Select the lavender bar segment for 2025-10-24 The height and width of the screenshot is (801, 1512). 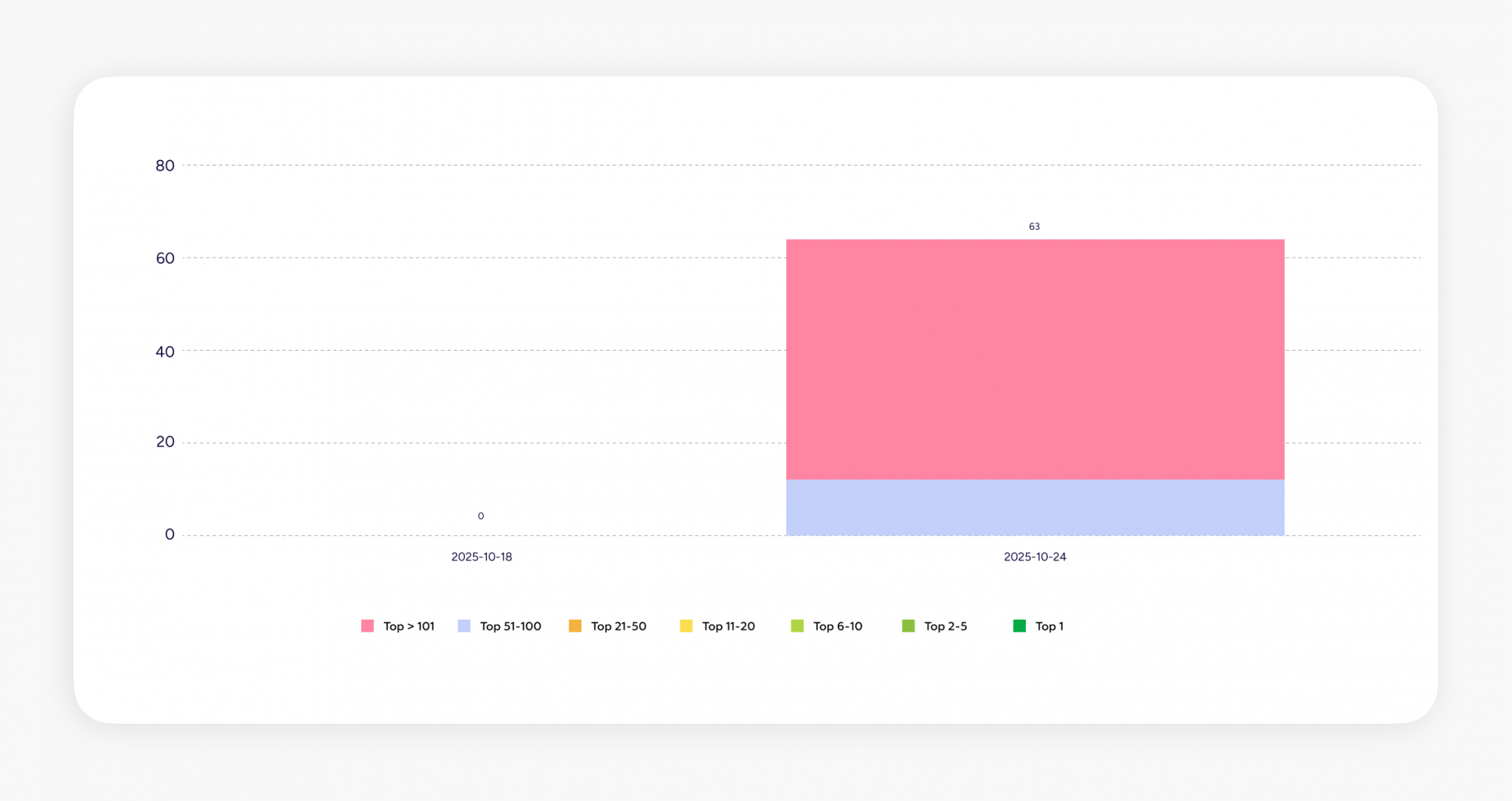[1035, 507]
